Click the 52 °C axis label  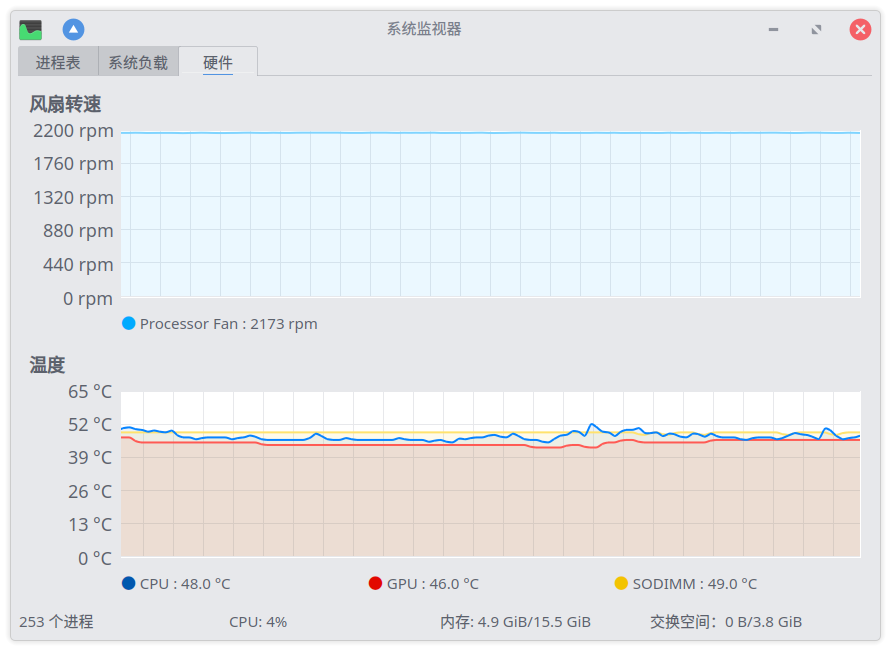(x=90, y=424)
